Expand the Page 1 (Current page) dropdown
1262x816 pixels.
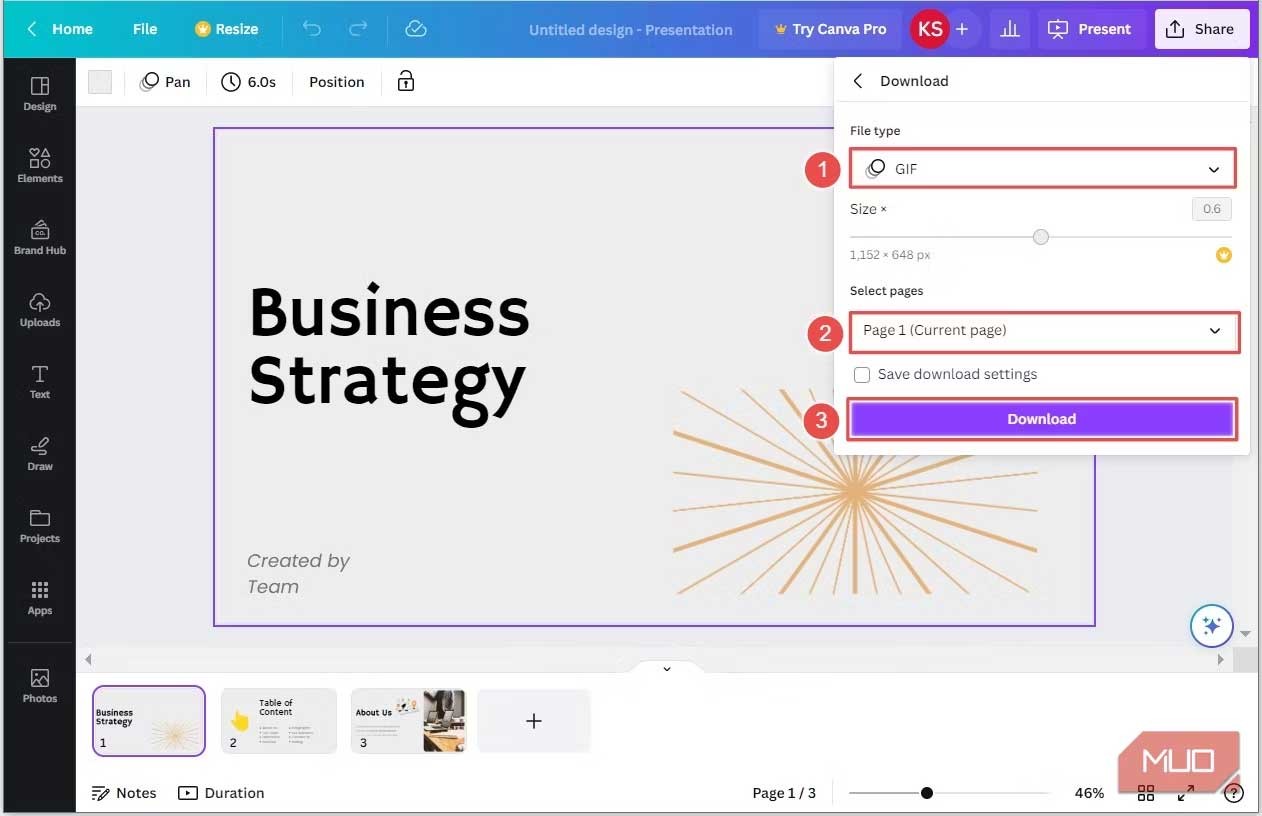[1044, 331]
